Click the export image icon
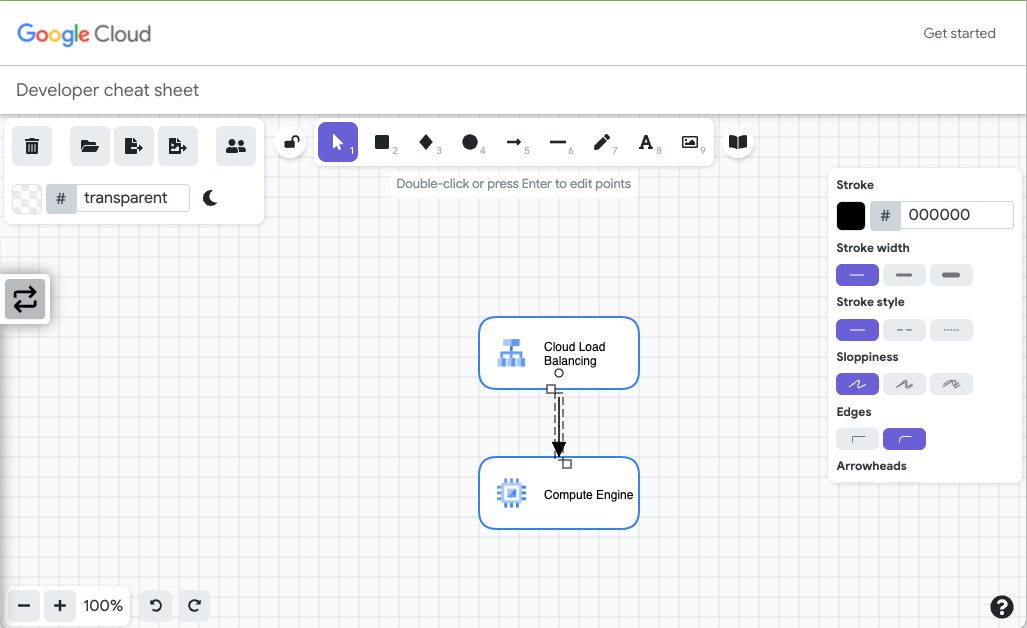This screenshot has height=628, width=1027. (177, 146)
